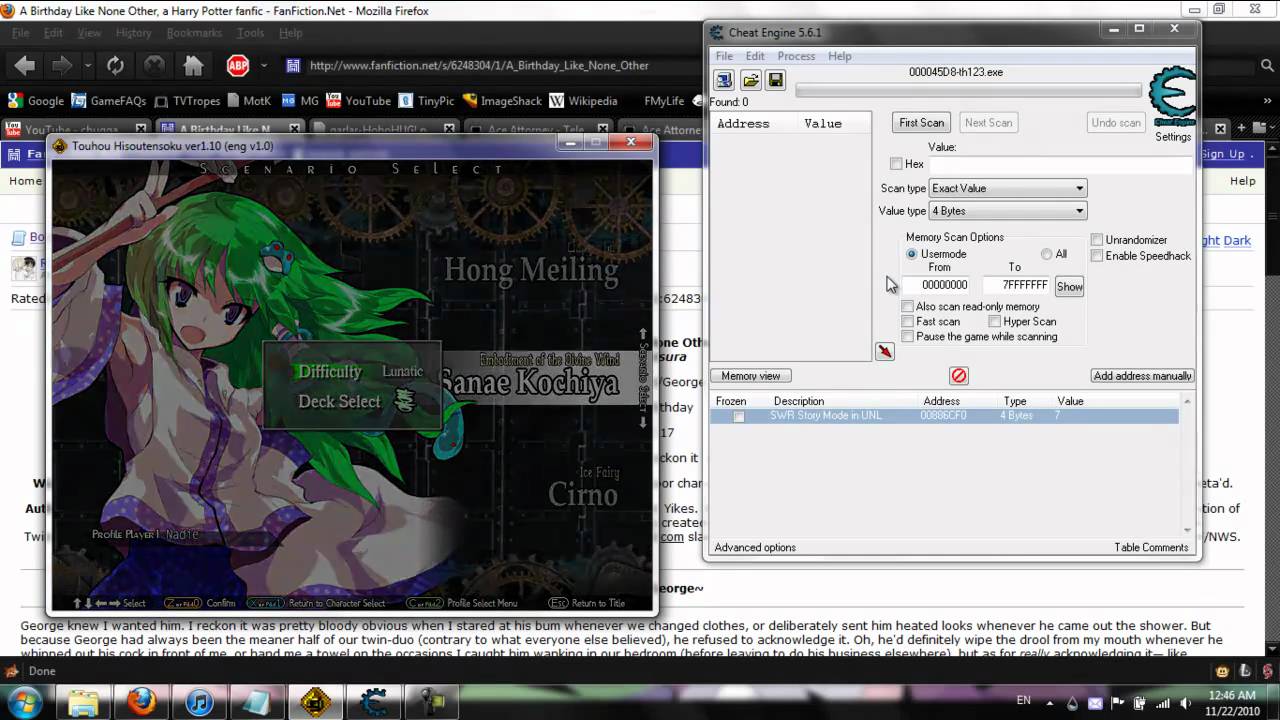This screenshot has height=720, width=1280.
Task: Click the red arrow add-to-list icon
Action: coord(885,351)
